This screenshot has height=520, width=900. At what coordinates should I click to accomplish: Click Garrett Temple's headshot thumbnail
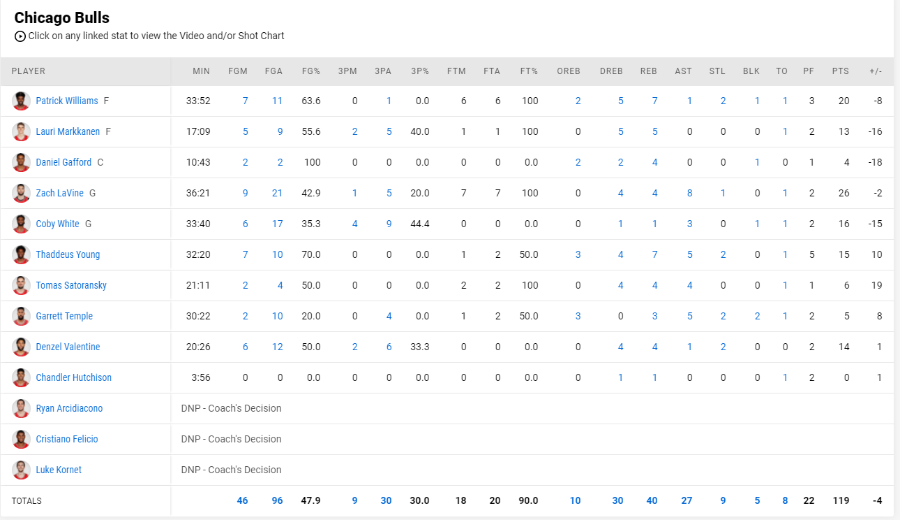21,316
